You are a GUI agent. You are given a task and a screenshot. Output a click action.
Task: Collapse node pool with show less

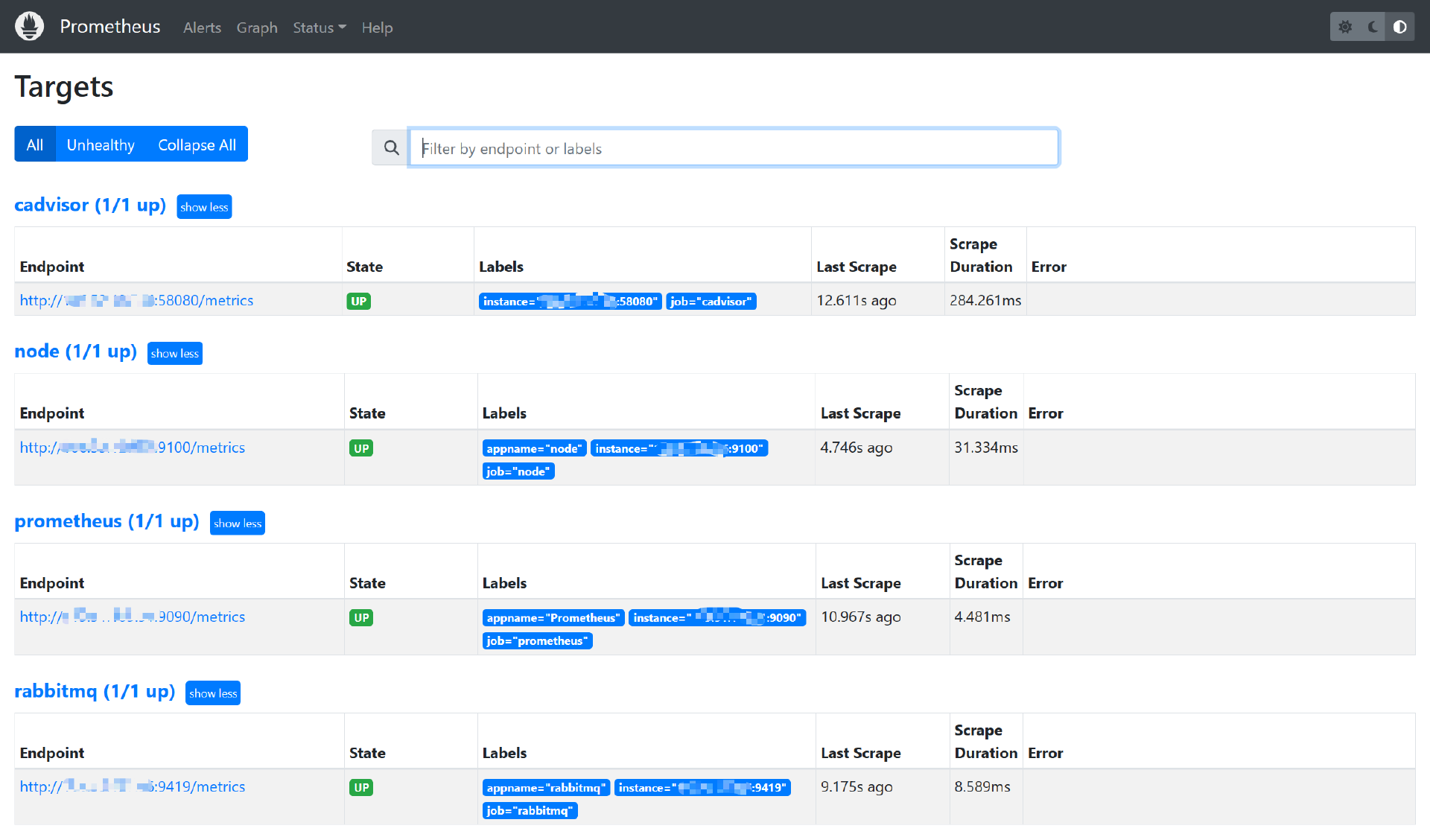(x=174, y=354)
